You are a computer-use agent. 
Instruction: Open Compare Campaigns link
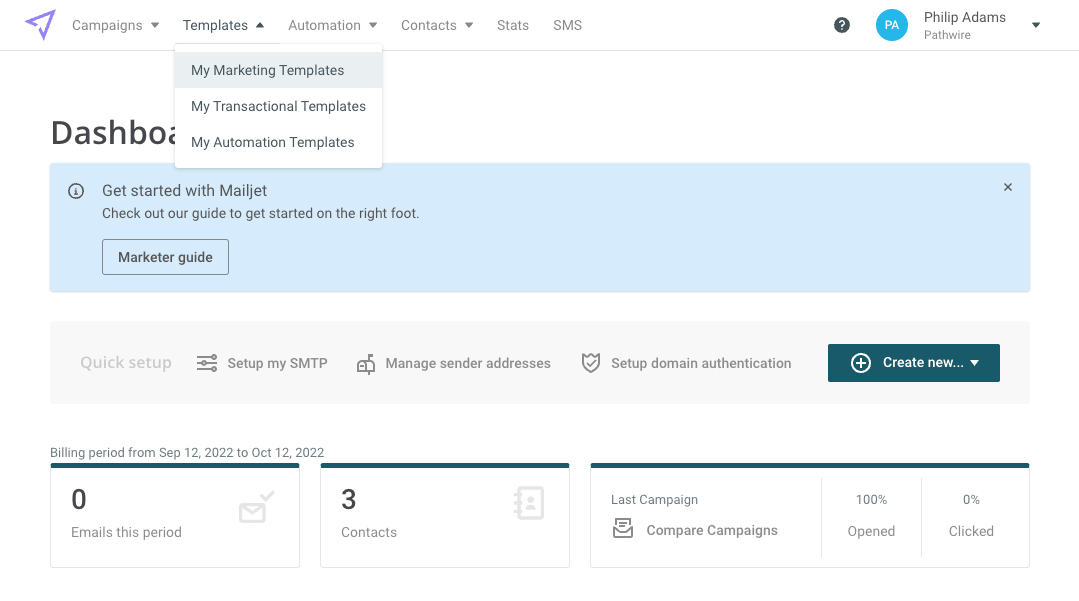point(712,530)
